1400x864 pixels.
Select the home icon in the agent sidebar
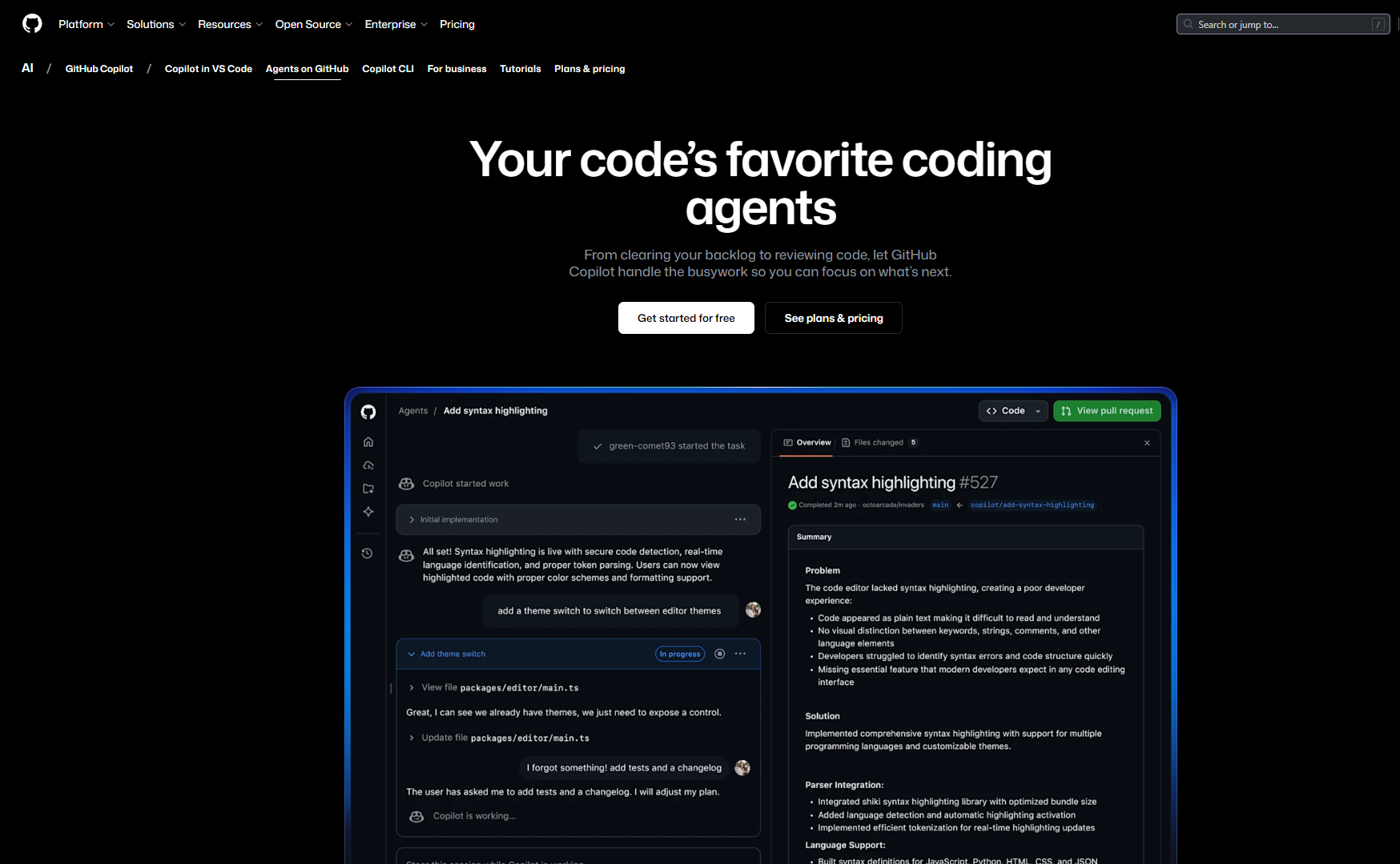point(368,441)
